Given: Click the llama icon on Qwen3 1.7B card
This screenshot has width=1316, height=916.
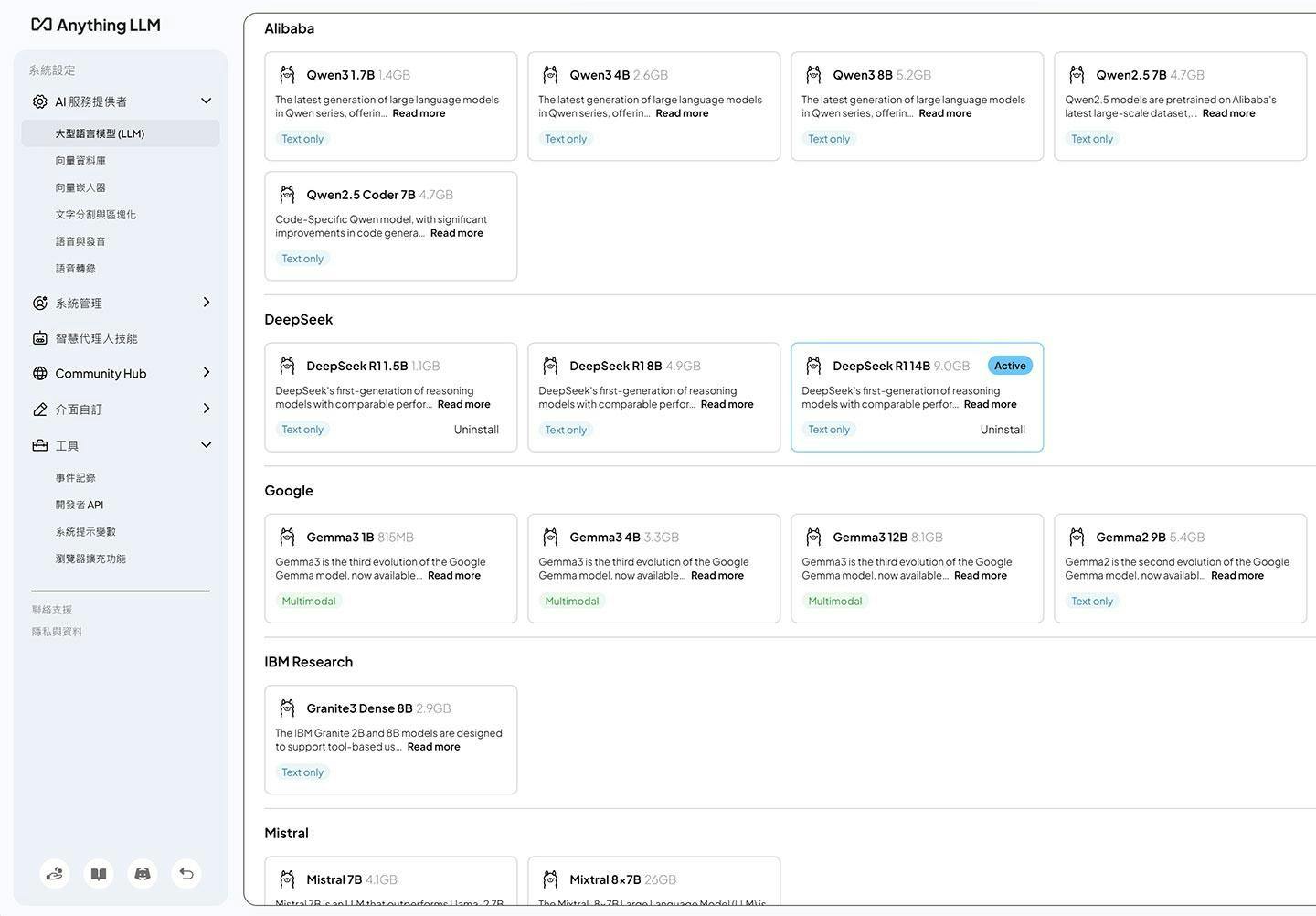Looking at the screenshot, I should pos(287,75).
